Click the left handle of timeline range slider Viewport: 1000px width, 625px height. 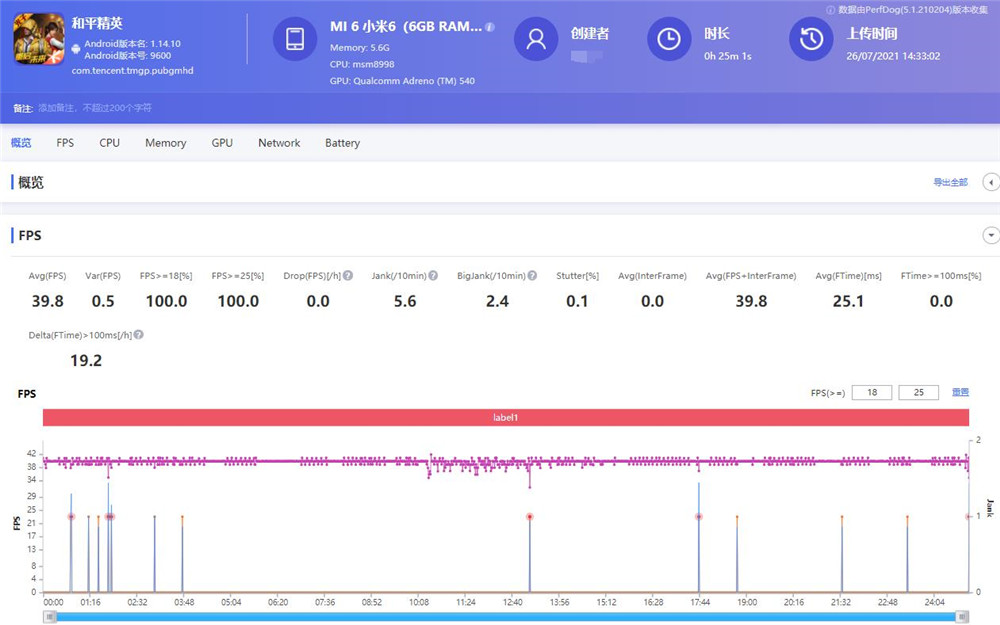tap(50, 617)
